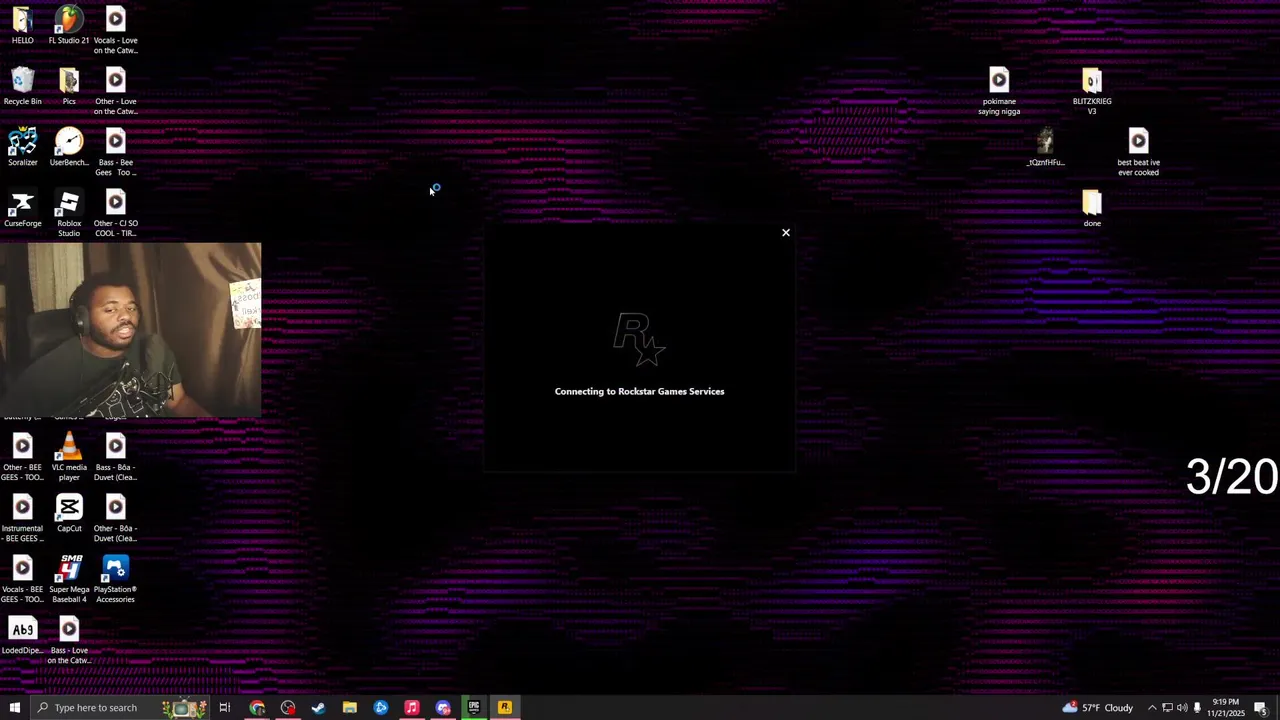Switch to Steam on the taskbar
Viewport: 1280px width, 720px height.
(x=319, y=708)
